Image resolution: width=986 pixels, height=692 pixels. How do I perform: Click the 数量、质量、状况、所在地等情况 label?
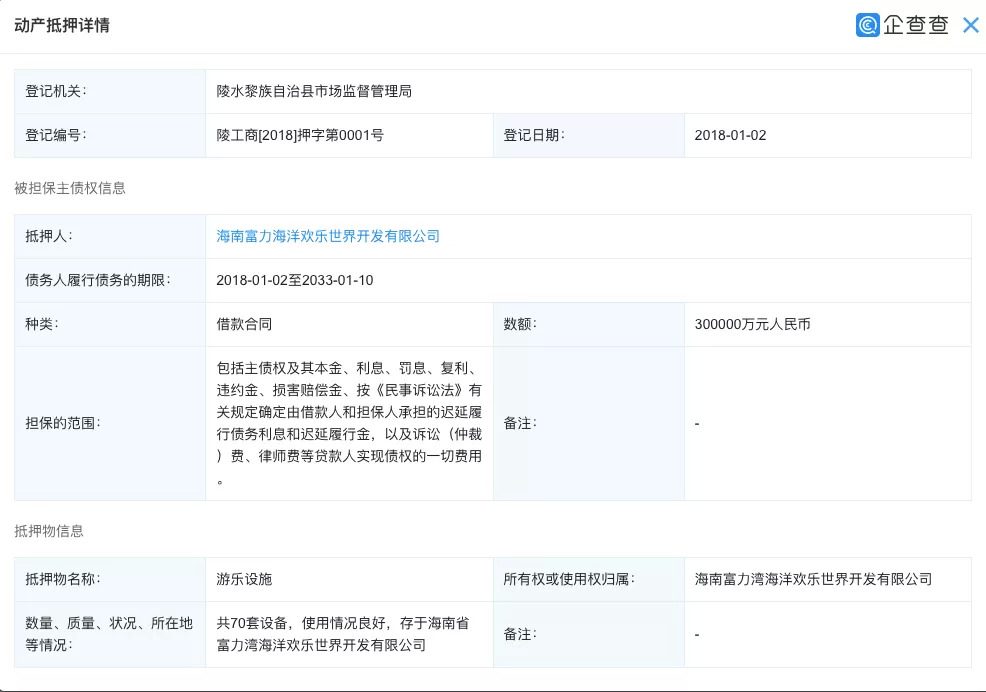(x=109, y=634)
